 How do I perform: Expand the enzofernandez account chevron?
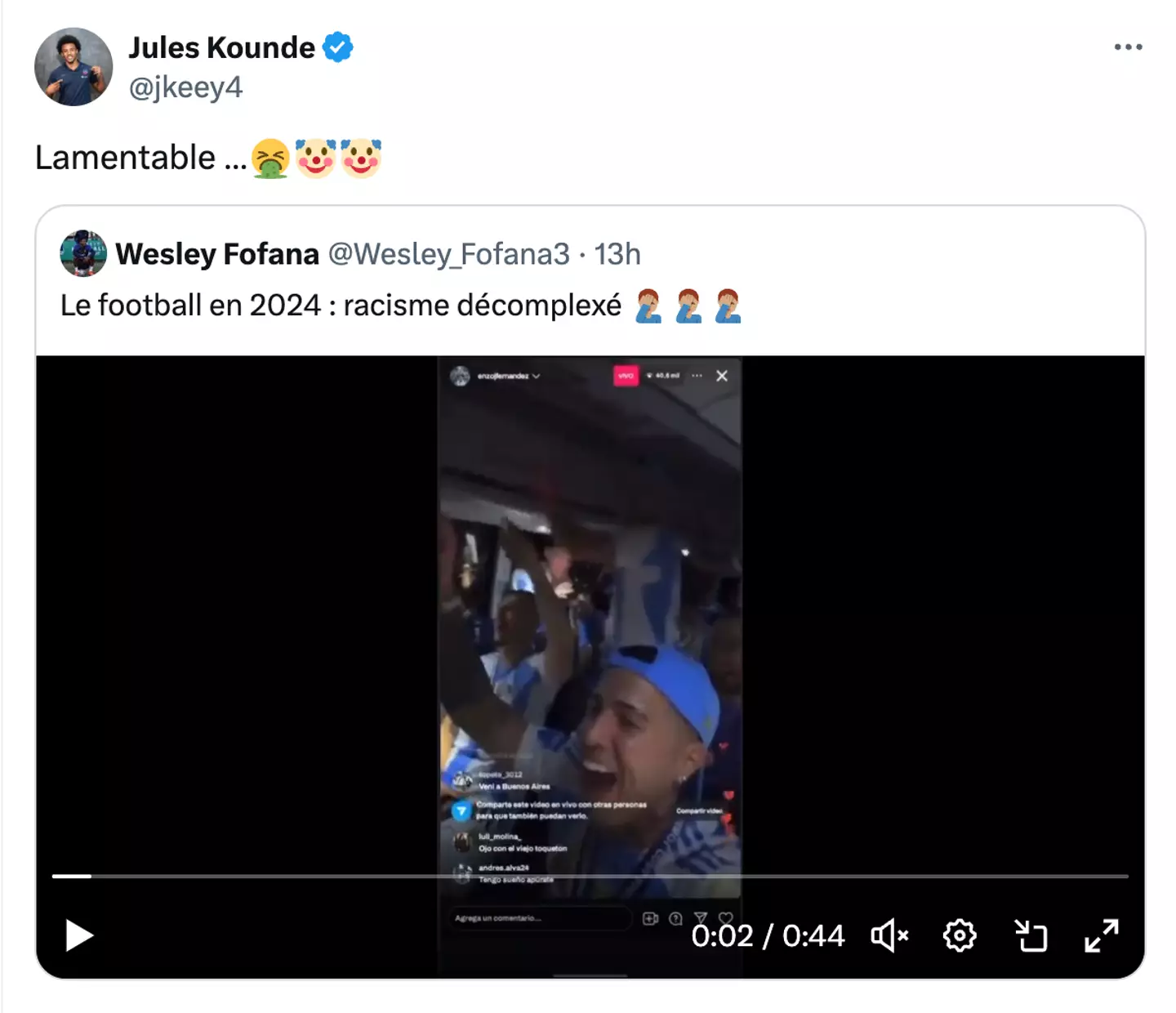click(537, 377)
